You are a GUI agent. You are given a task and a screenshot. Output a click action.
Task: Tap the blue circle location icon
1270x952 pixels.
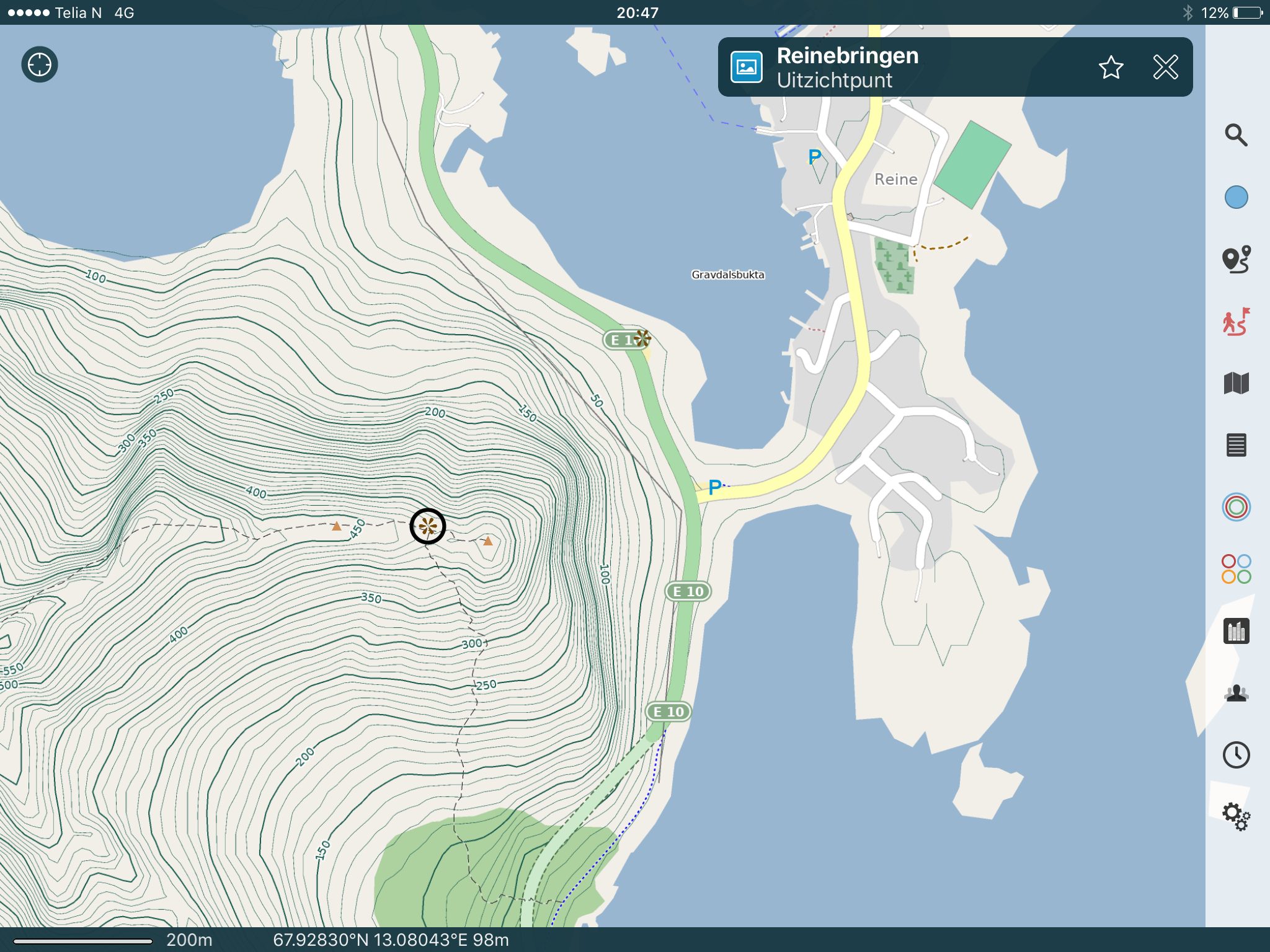click(1236, 197)
